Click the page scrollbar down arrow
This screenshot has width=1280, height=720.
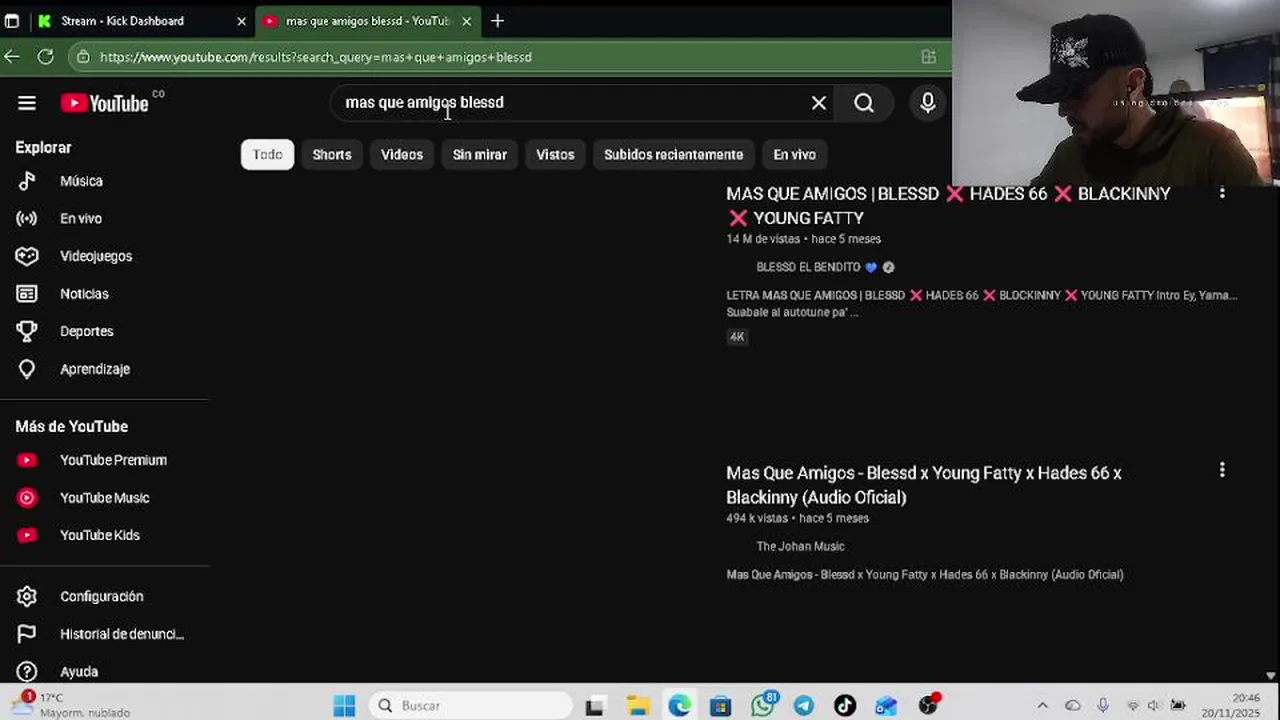click(1271, 677)
